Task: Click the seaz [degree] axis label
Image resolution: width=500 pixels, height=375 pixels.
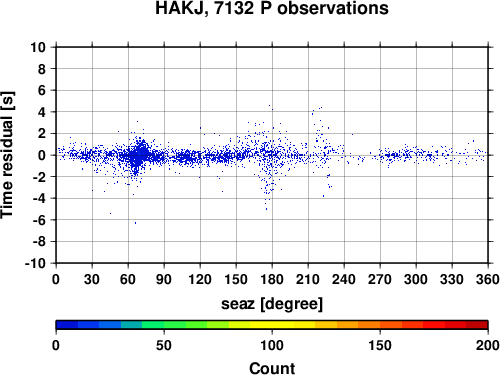Action: pos(272,304)
